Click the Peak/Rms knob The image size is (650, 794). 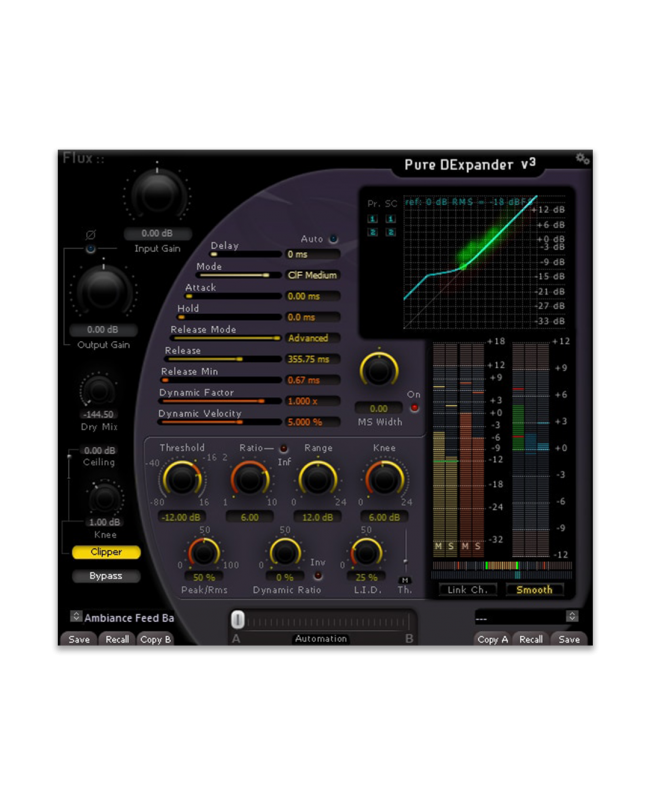tap(204, 553)
